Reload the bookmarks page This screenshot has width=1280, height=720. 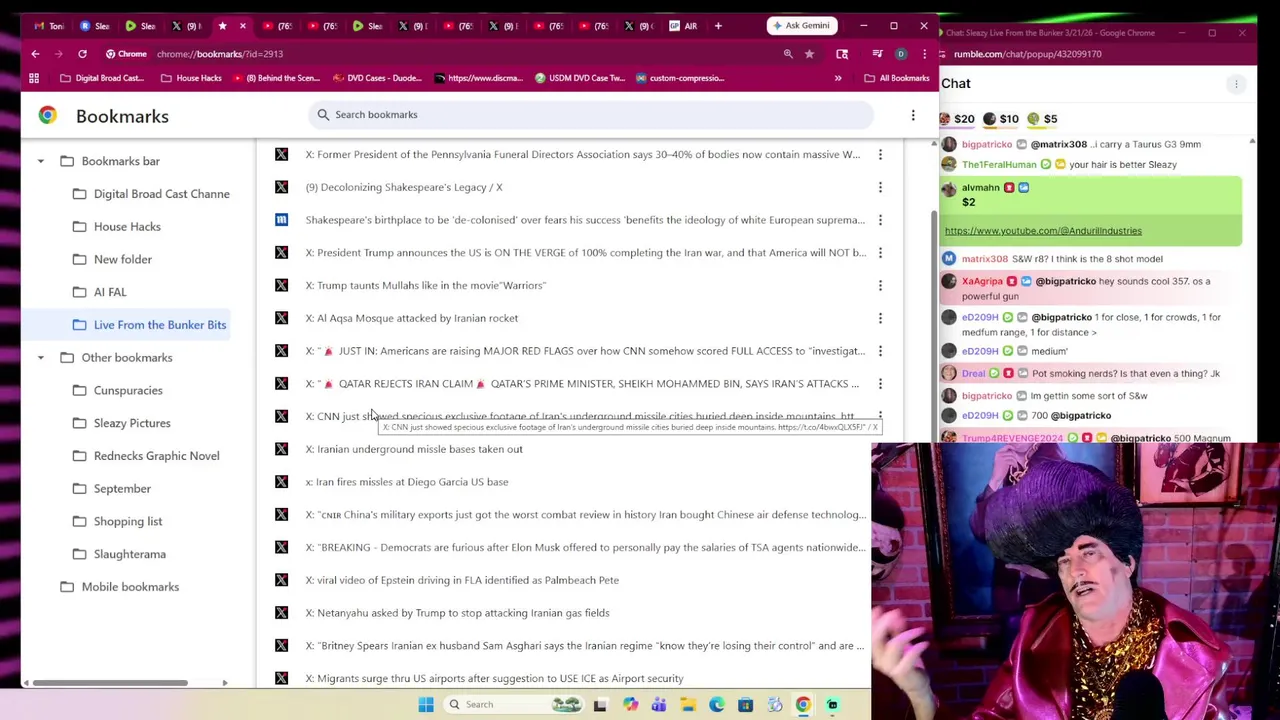[x=82, y=54]
